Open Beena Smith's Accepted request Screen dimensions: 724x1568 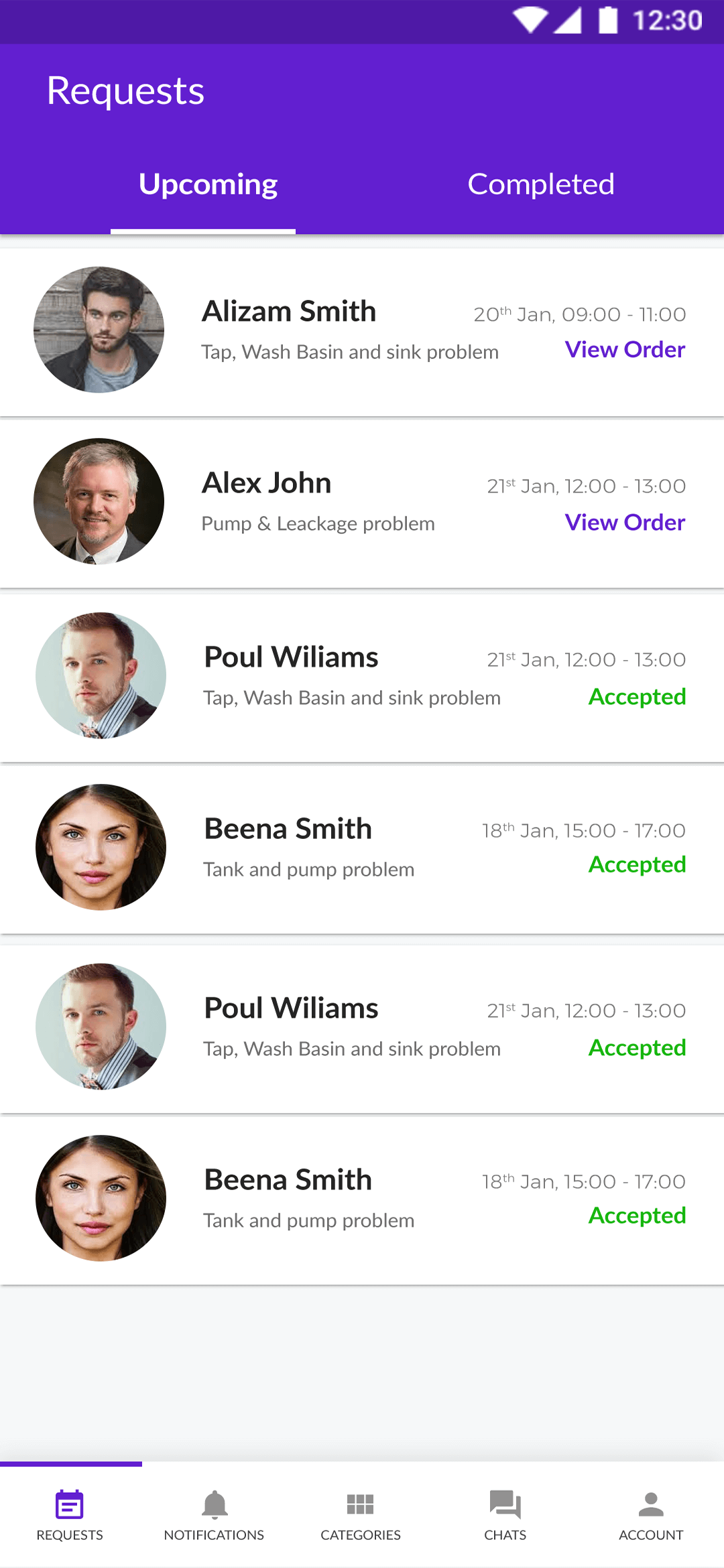pos(636,864)
